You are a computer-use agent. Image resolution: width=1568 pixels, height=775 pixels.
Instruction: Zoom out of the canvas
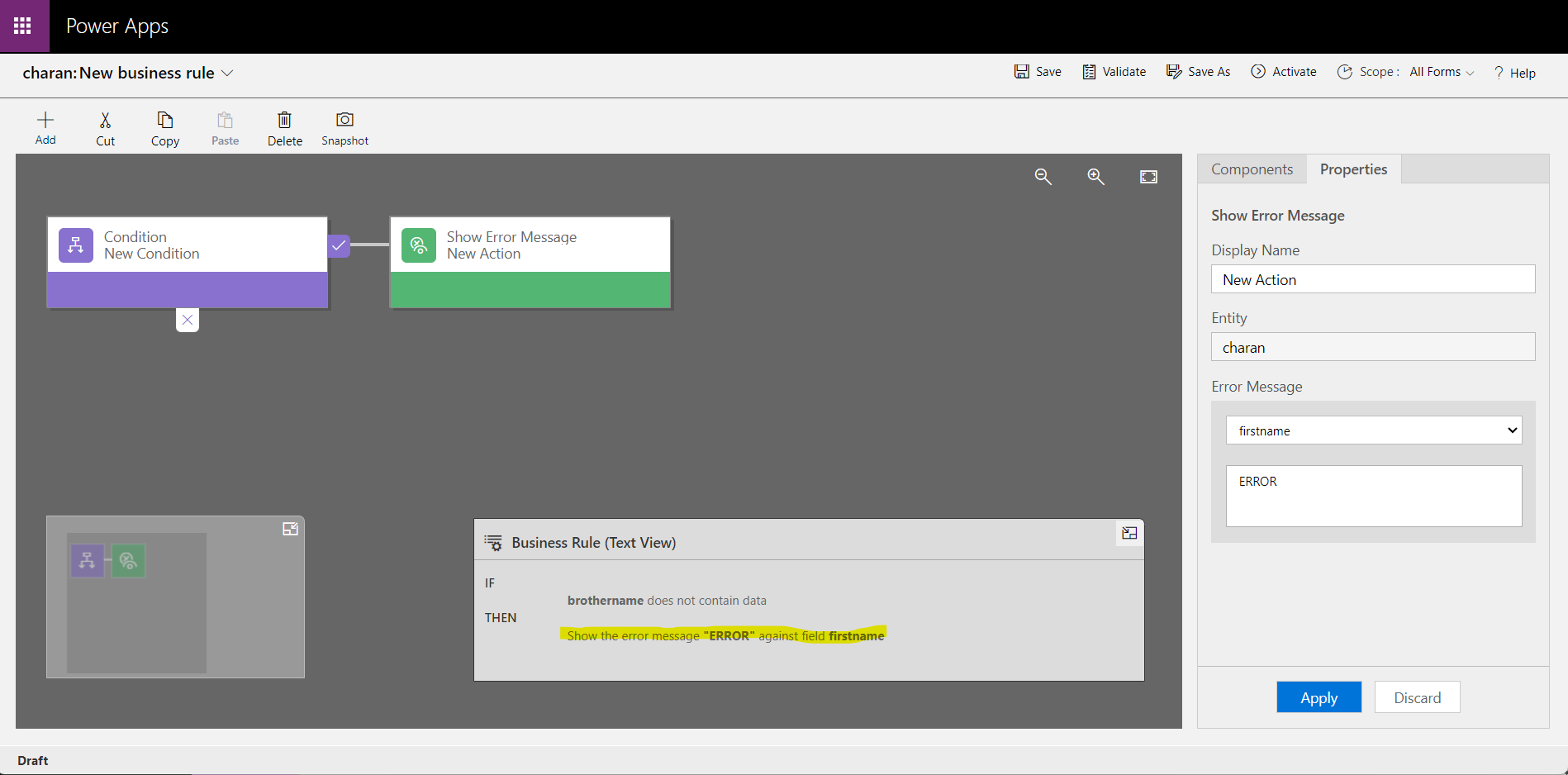coord(1043,177)
